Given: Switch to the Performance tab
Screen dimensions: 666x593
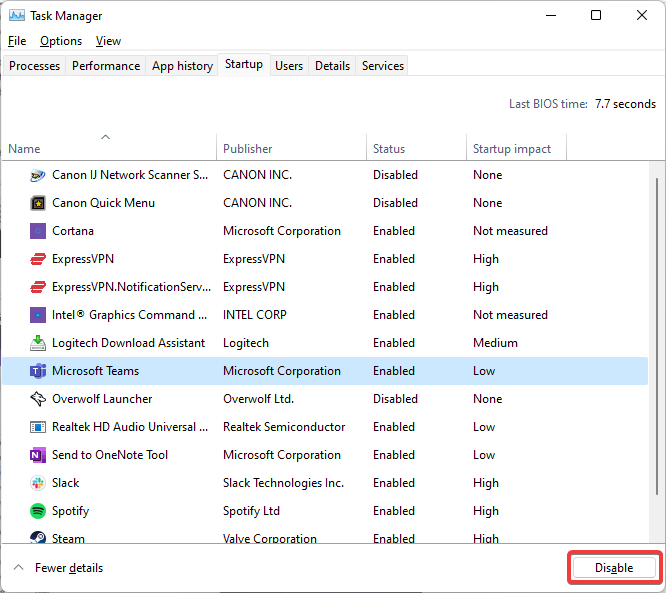Looking at the screenshot, I should pos(106,66).
